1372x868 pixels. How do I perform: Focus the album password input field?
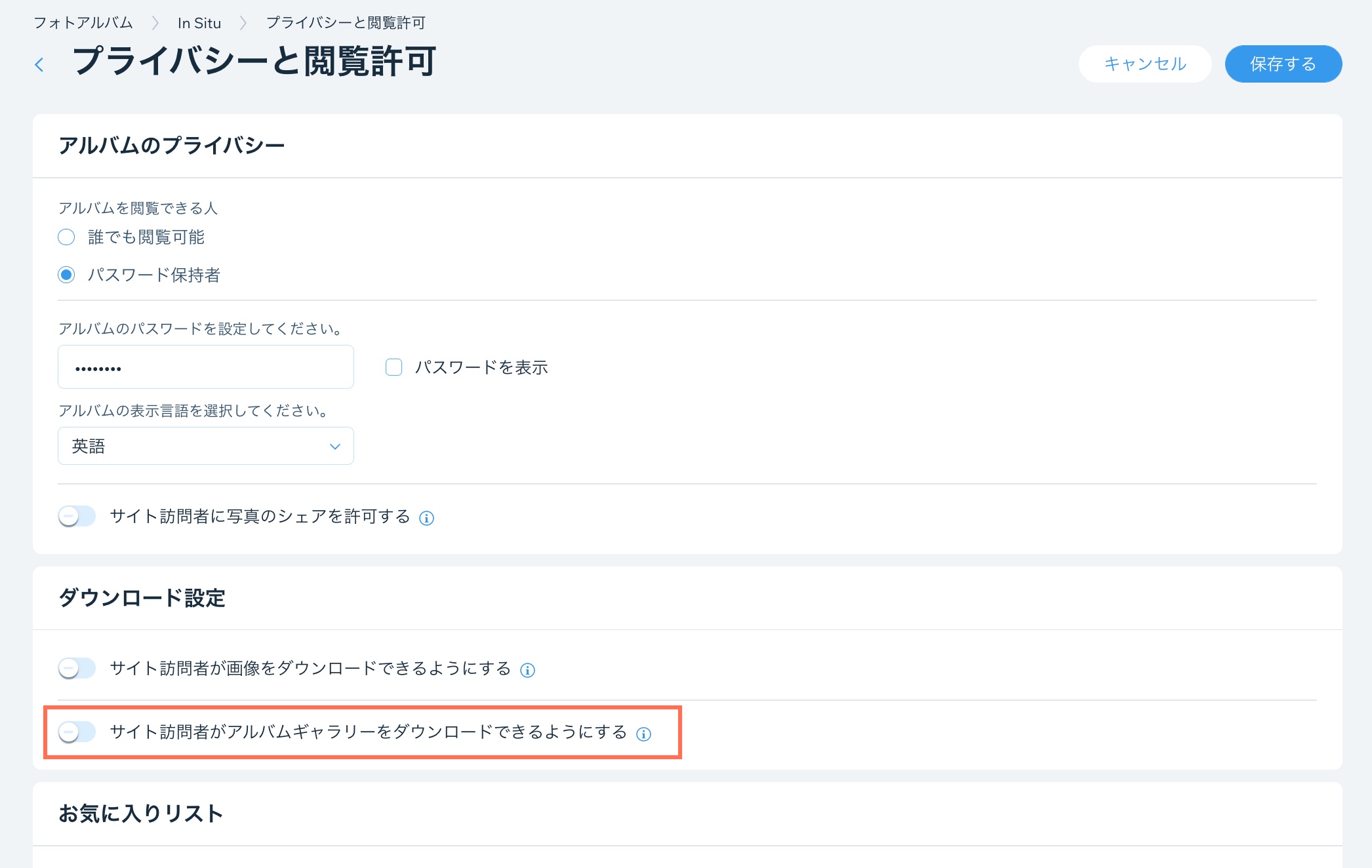(x=205, y=367)
